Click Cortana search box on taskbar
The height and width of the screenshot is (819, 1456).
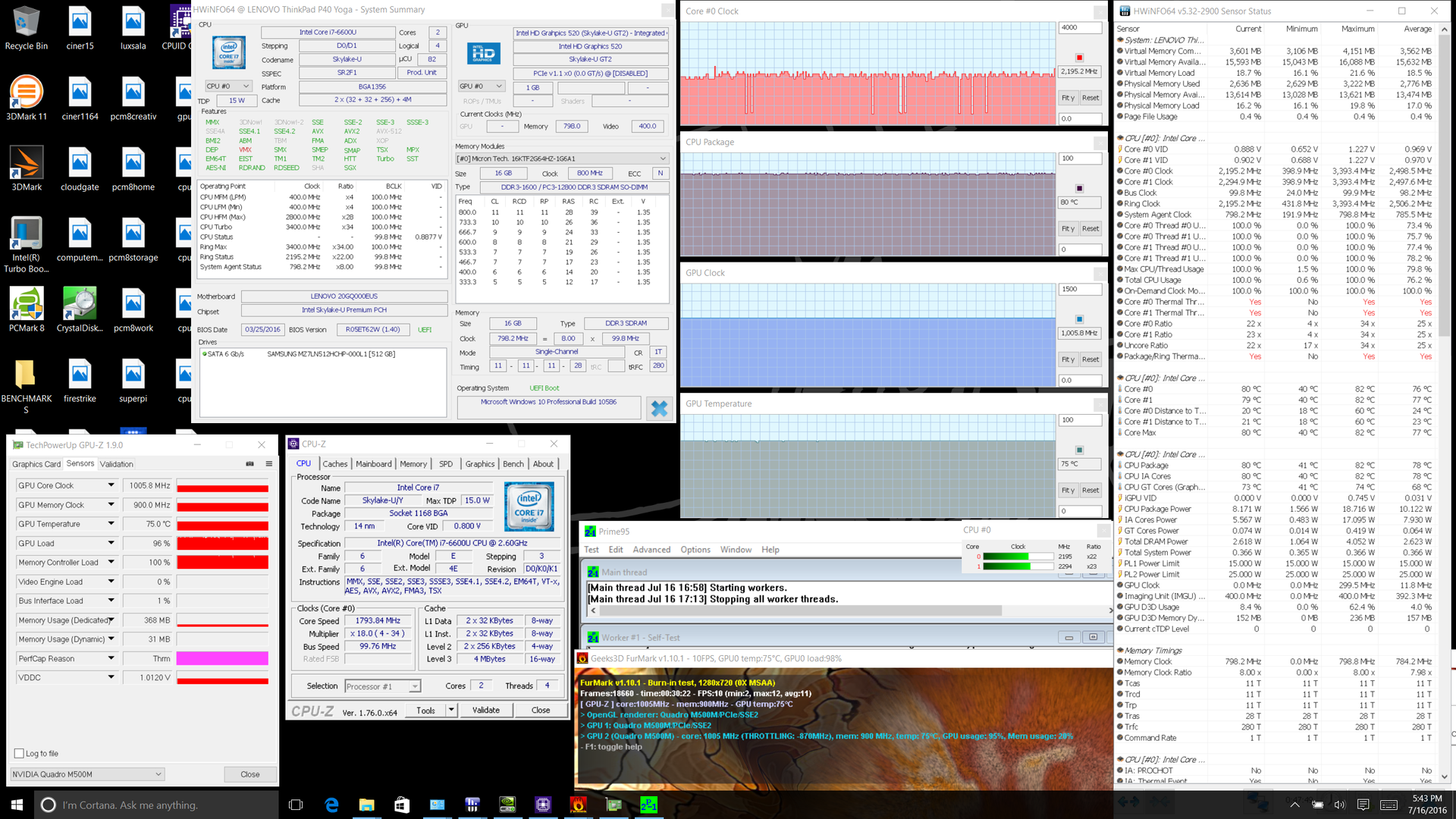coord(157,805)
